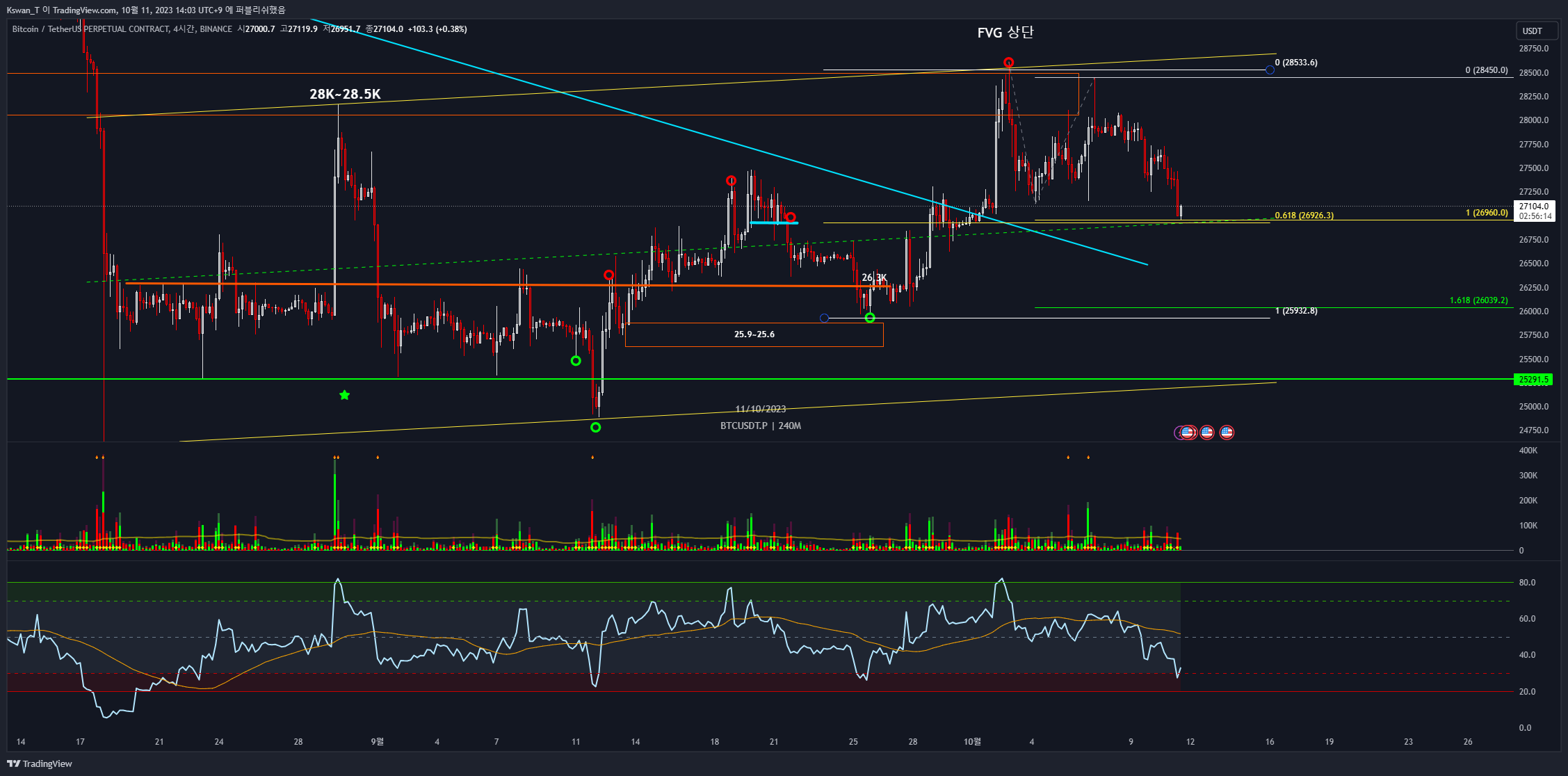Open the rightmost US economic event flag
The width and height of the screenshot is (1568, 776).
1227,433
